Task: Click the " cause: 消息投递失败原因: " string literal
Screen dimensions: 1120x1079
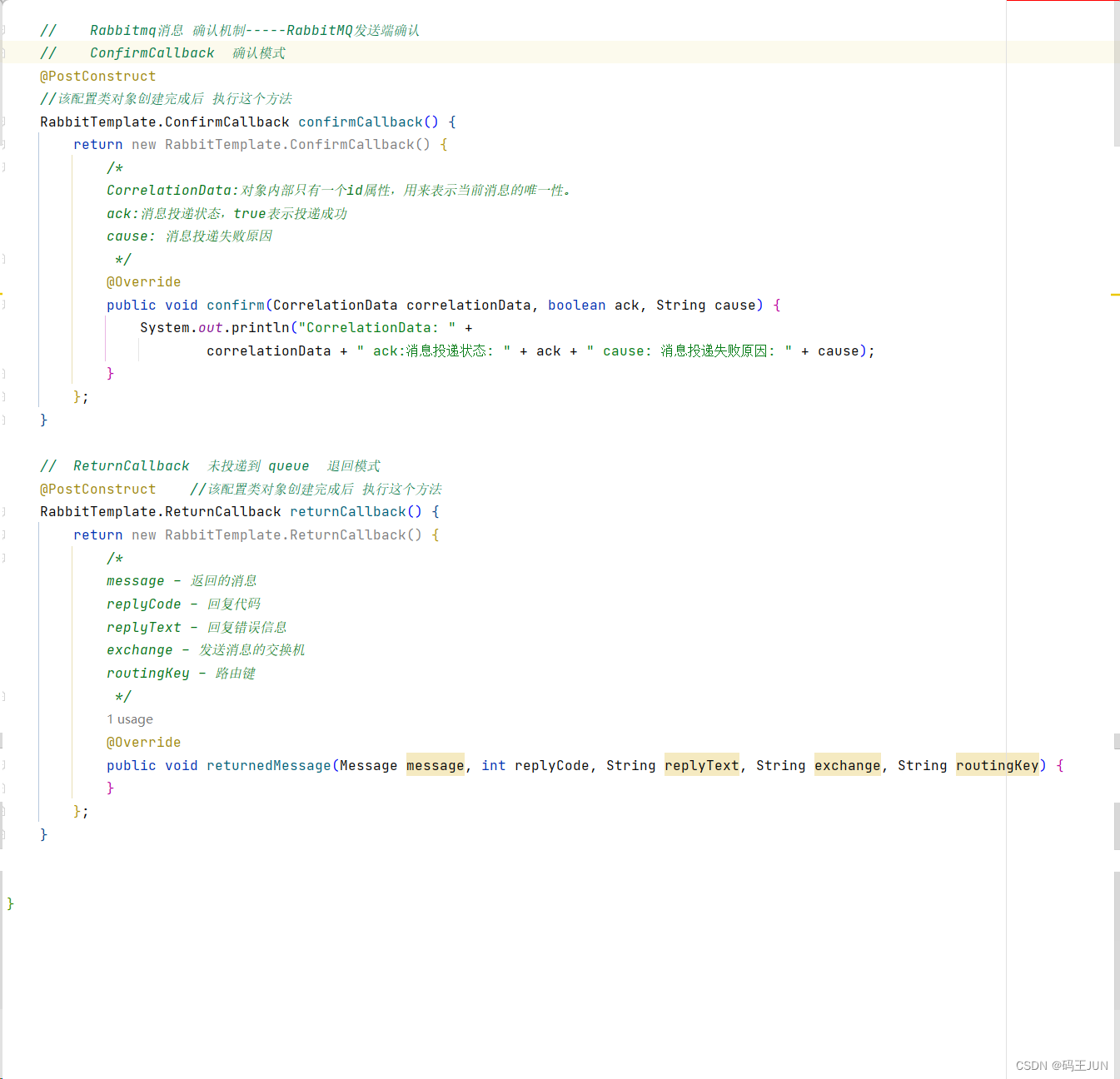Action: pyautogui.click(x=689, y=351)
